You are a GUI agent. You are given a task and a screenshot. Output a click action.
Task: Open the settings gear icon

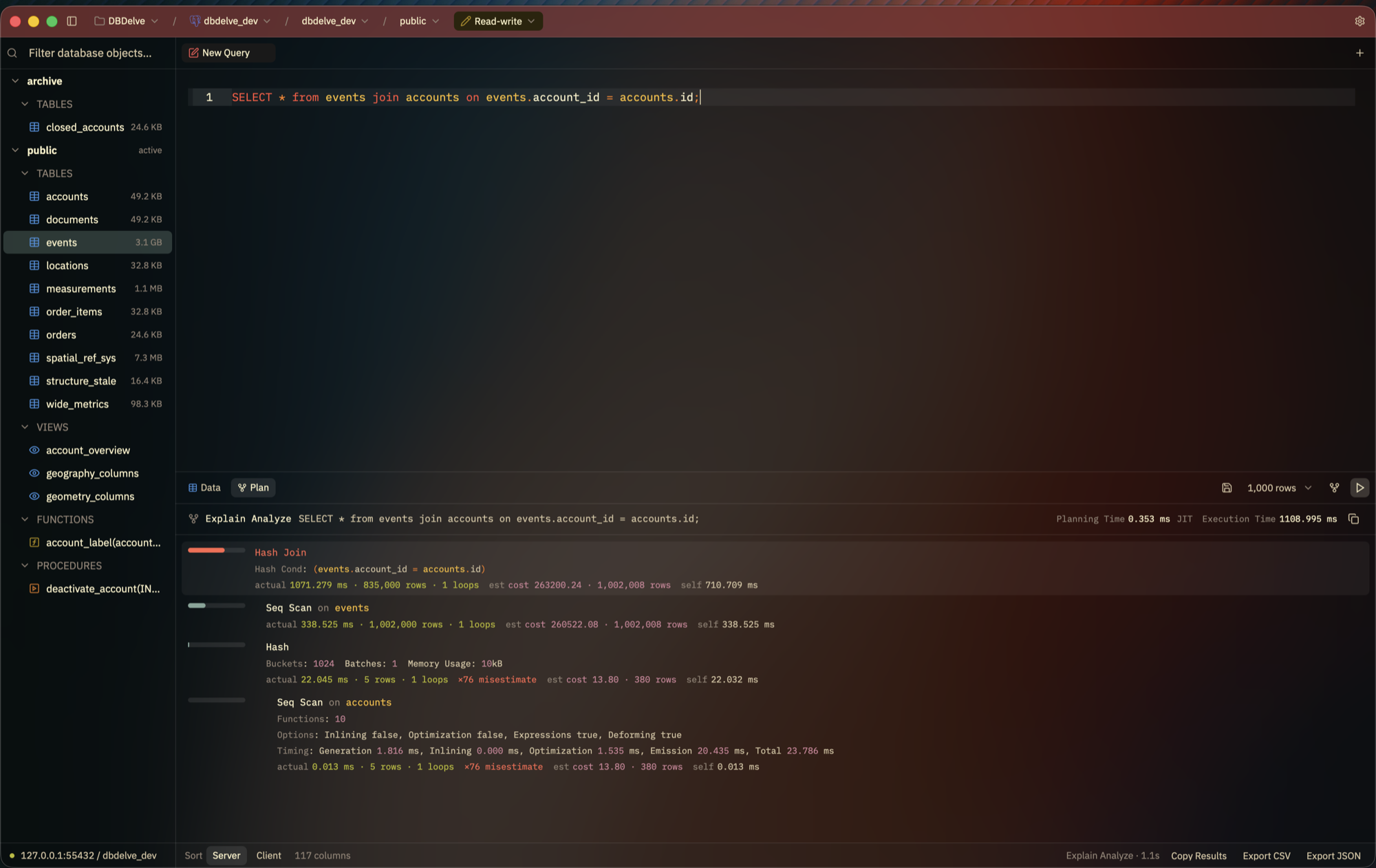1359,21
